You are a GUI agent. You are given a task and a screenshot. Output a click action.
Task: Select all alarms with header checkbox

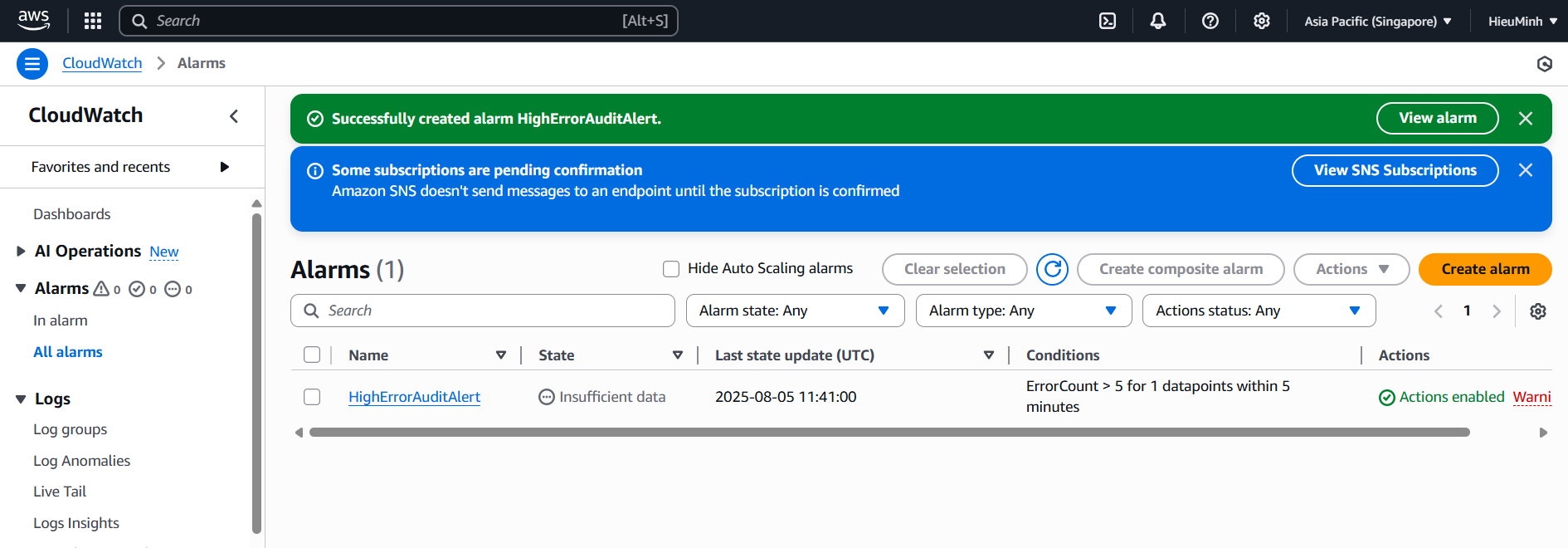[312, 355]
